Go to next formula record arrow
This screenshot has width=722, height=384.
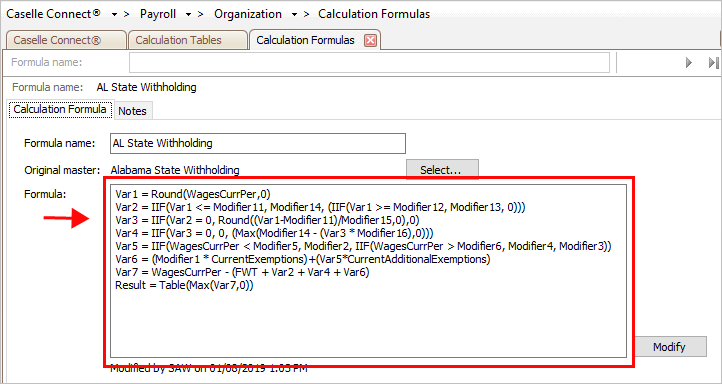click(689, 63)
